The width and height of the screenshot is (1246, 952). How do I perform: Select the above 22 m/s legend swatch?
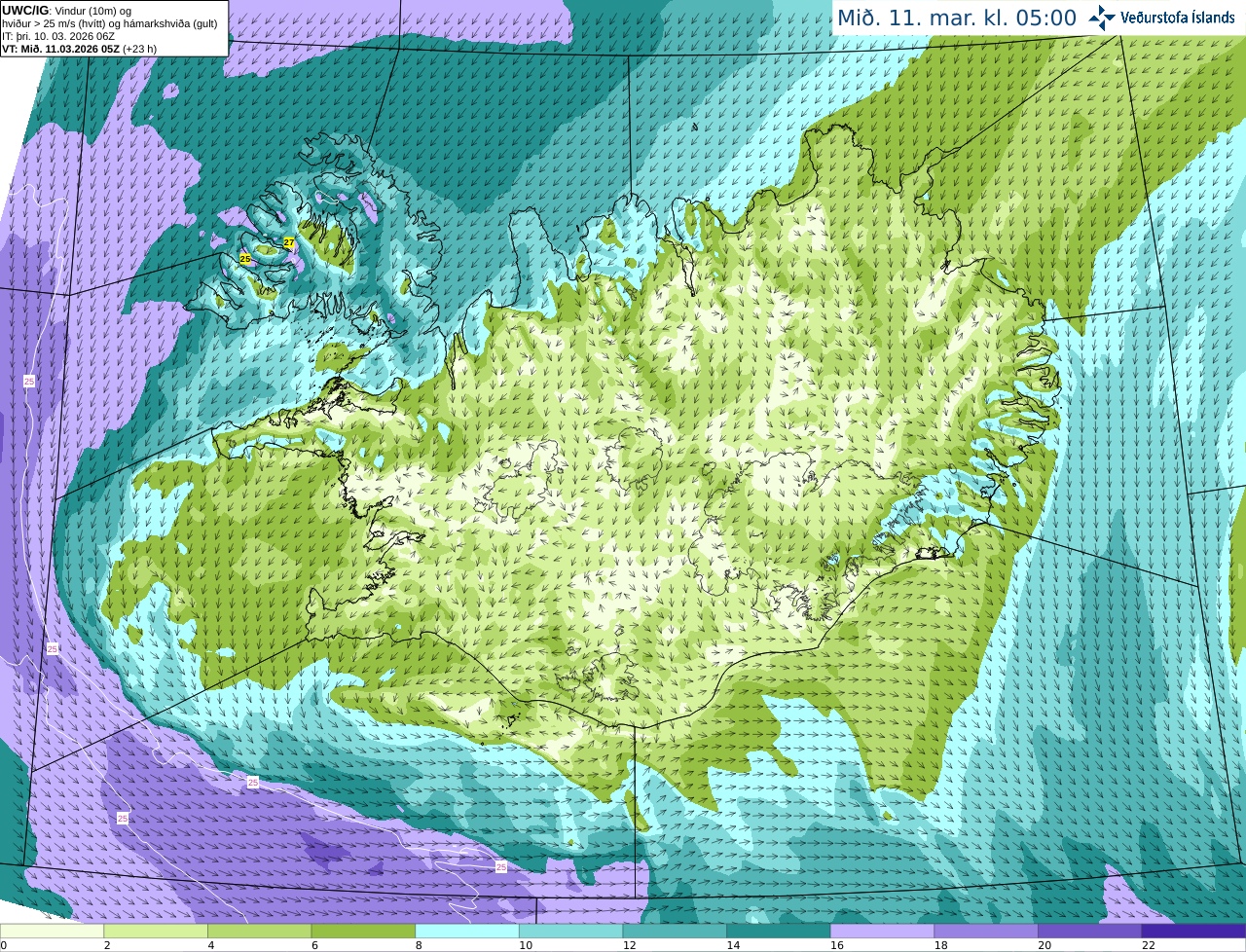[x=1194, y=931]
